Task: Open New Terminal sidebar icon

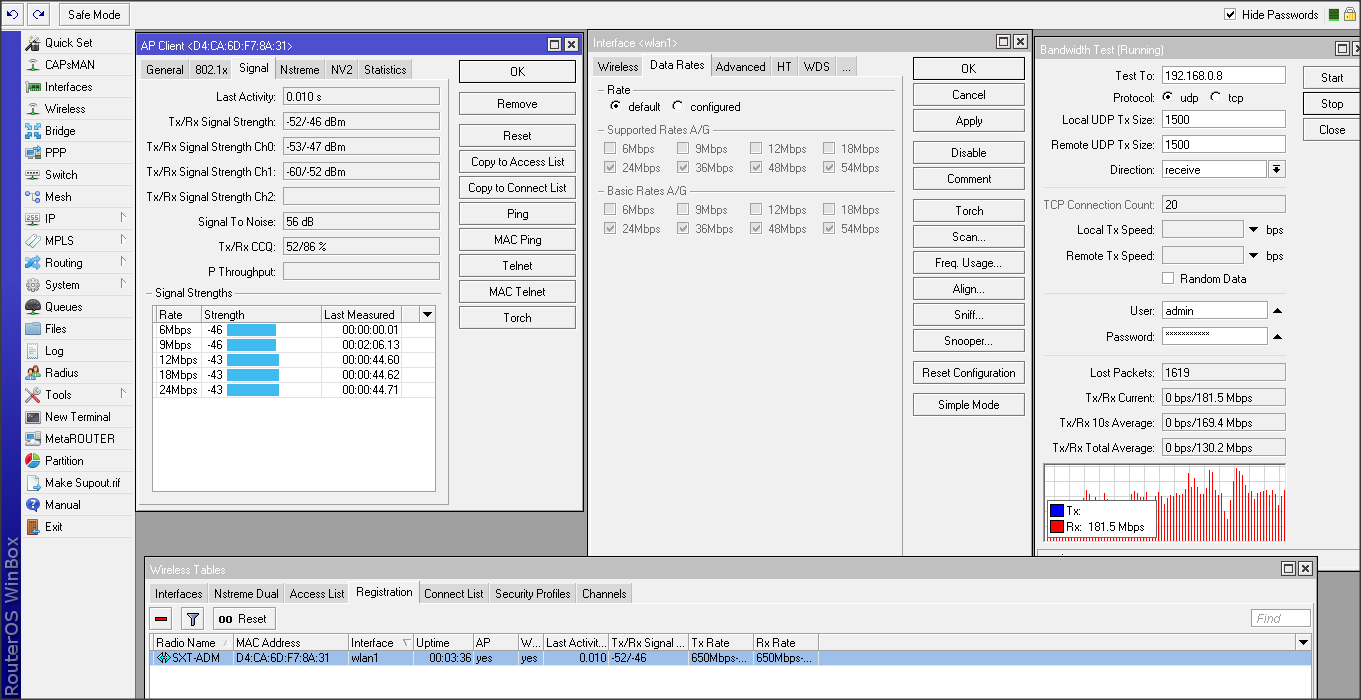Action: [33, 417]
